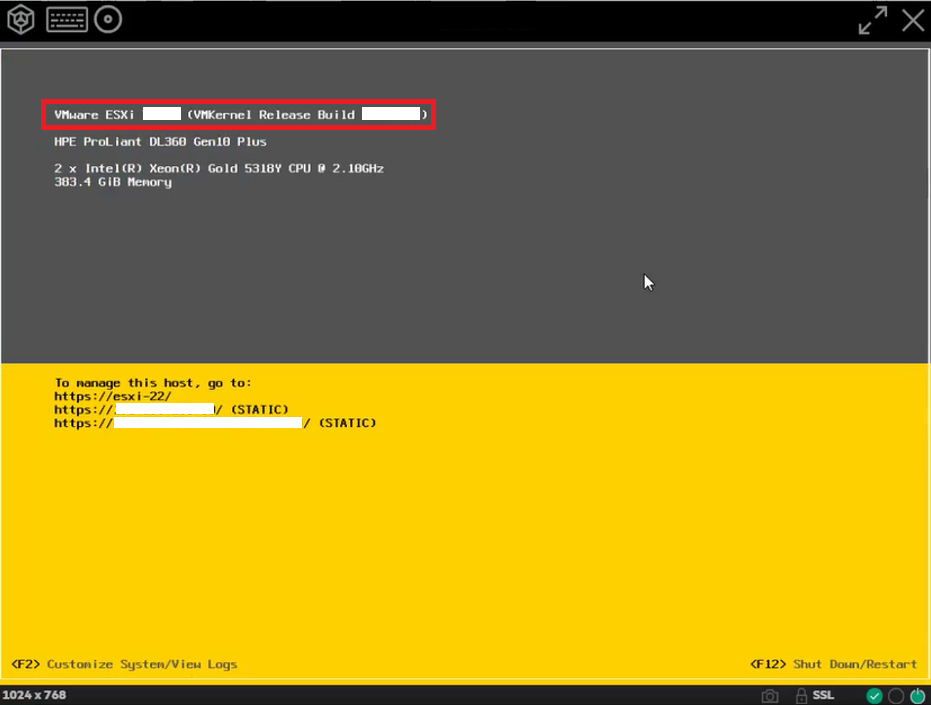Screen dimensions: 931x705
Task: Click the SSL label in status bar
Action: (823, 695)
